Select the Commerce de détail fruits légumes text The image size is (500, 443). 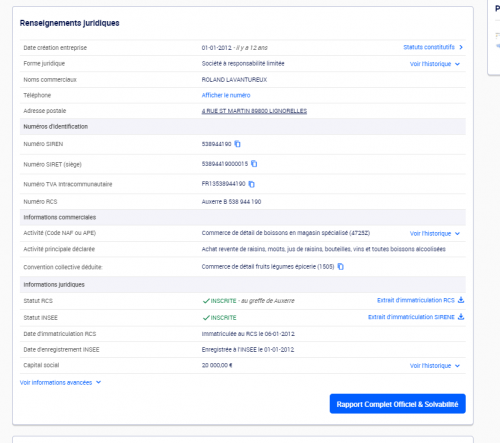[x=268, y=267]
